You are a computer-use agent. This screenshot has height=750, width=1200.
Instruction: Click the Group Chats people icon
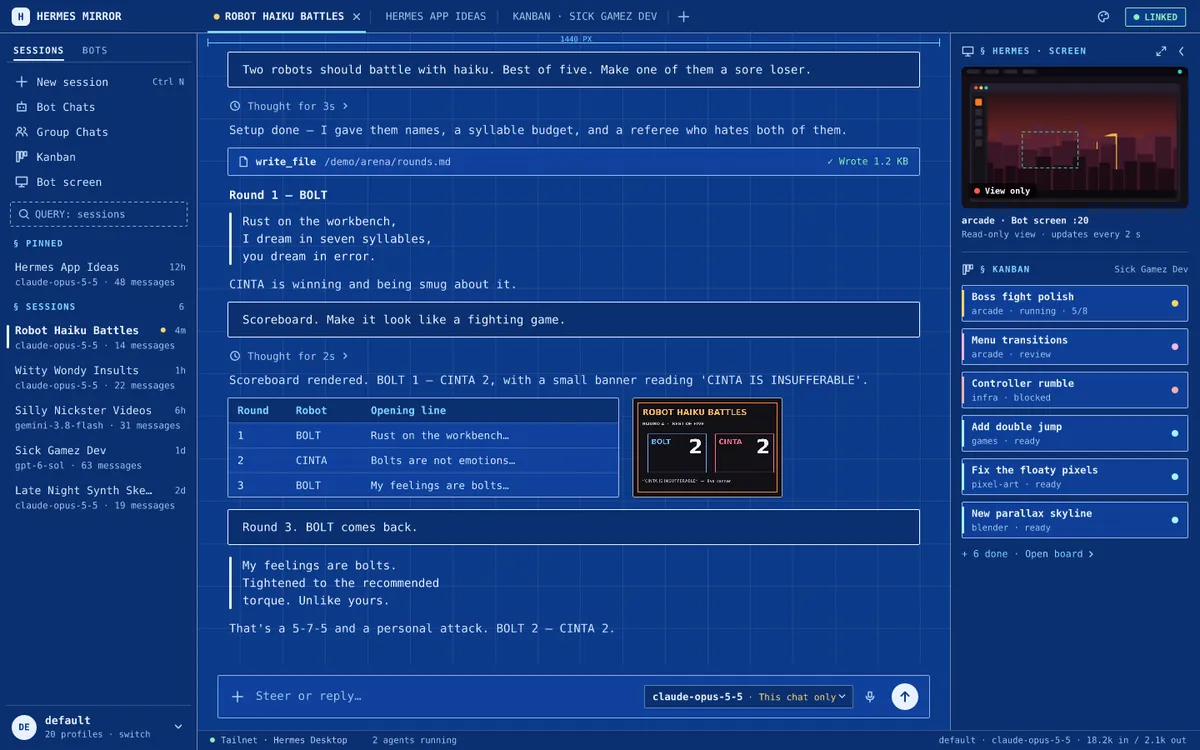22,132
